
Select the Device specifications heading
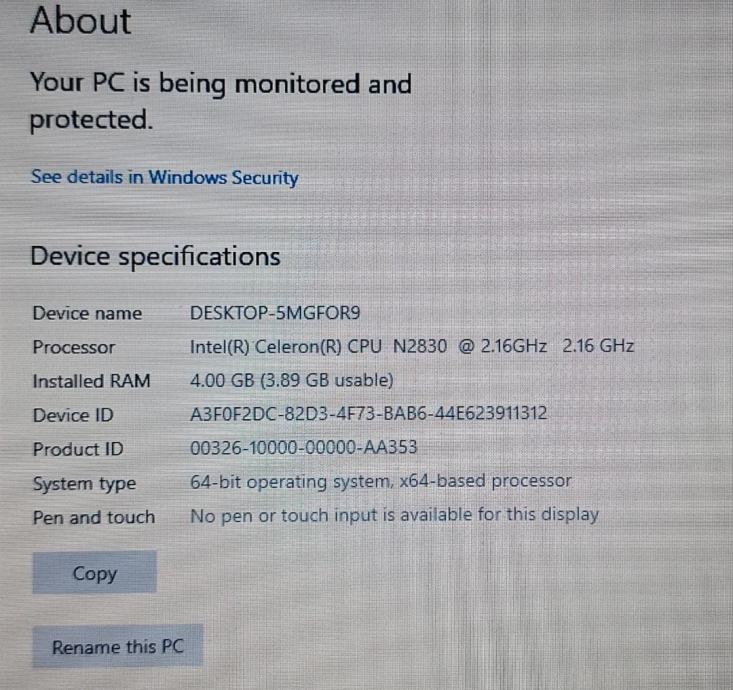coord(155,257)
